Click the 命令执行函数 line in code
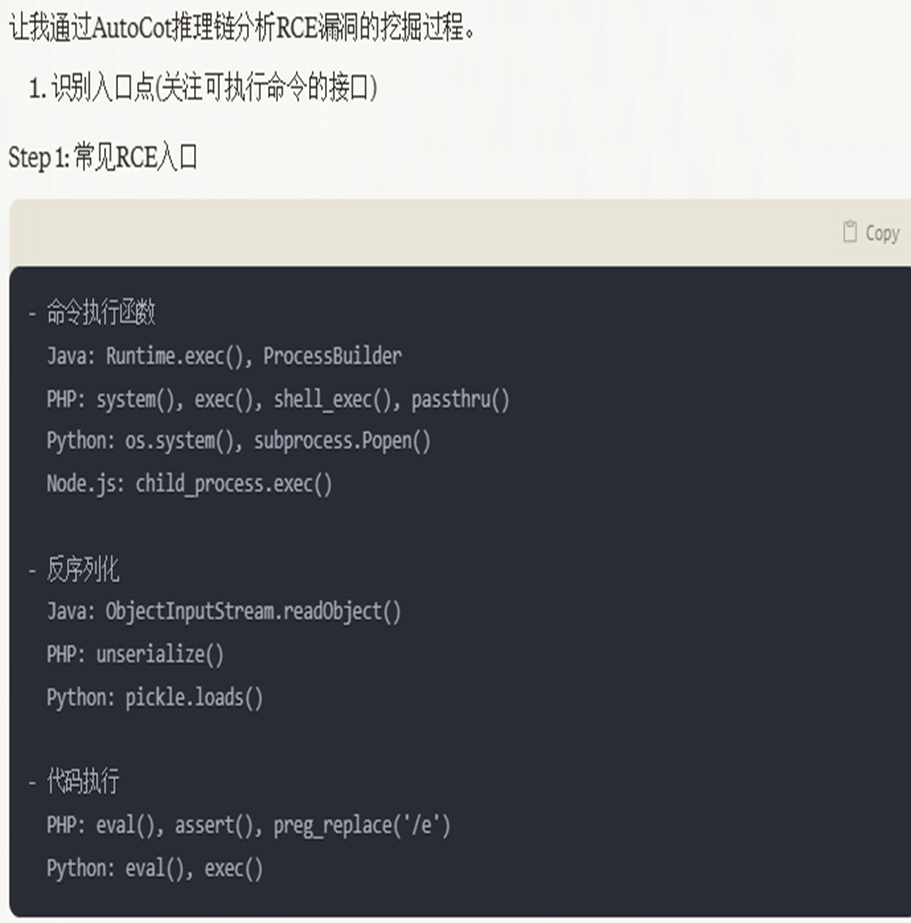The image size is (911, 923). 92,313
